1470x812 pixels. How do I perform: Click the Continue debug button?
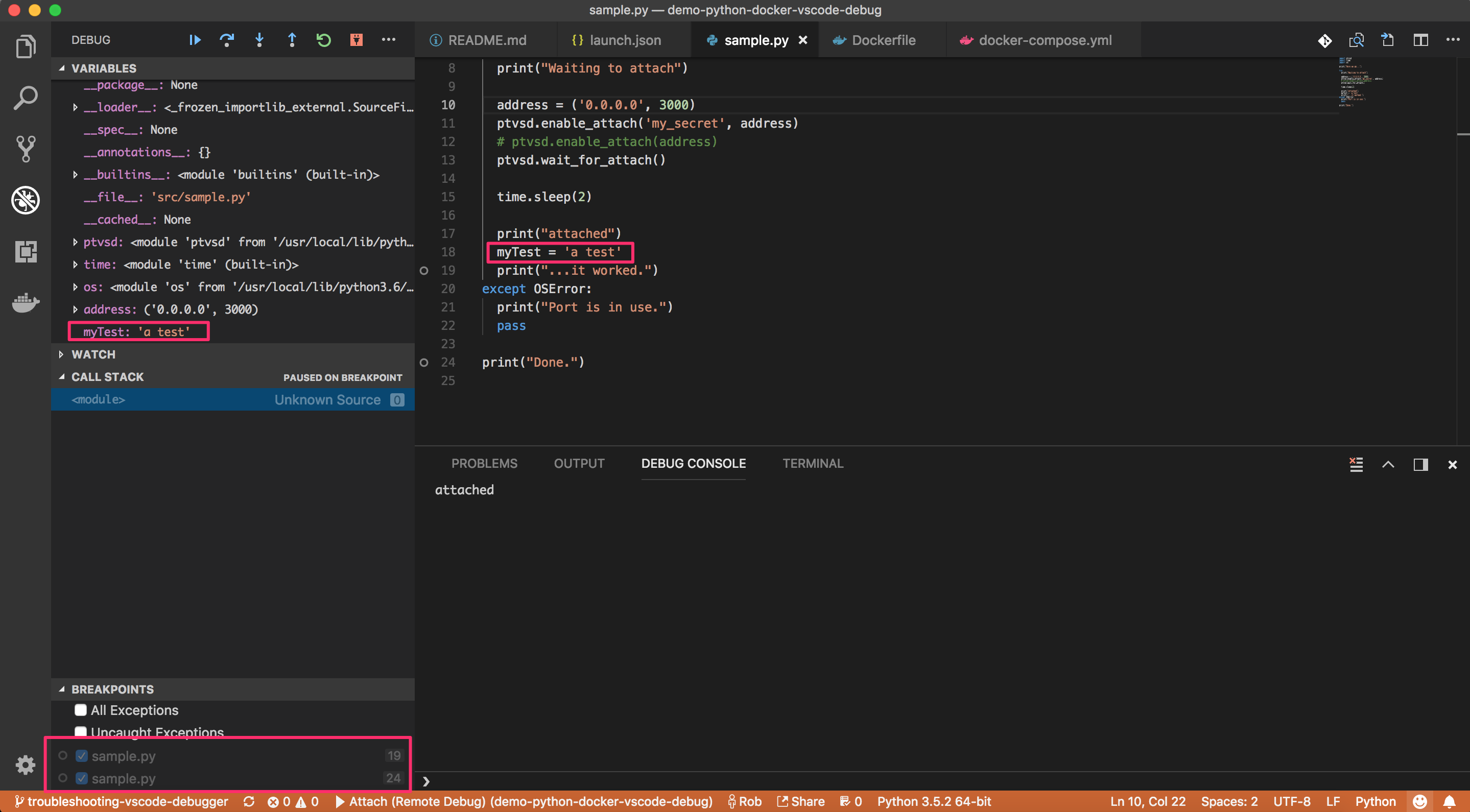195,40
